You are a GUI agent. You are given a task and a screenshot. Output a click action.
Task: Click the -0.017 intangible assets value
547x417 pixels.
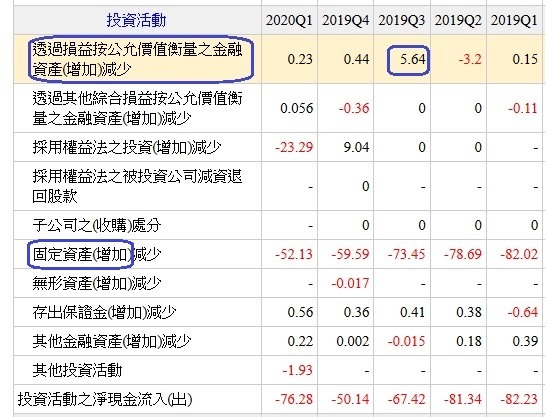point(350,283)
